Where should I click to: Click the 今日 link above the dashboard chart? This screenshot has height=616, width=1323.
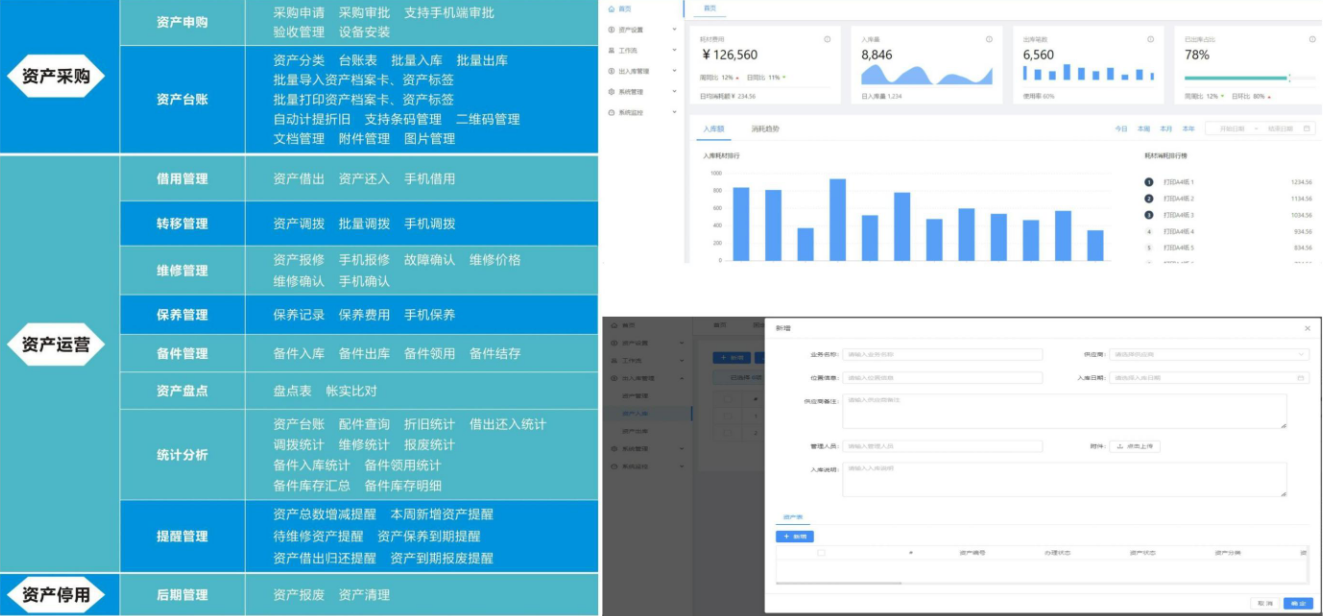tap(1121, 129)
